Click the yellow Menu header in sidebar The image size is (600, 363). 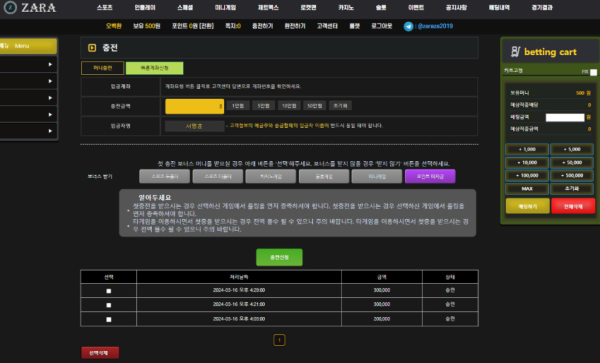(x=28, y=46)
